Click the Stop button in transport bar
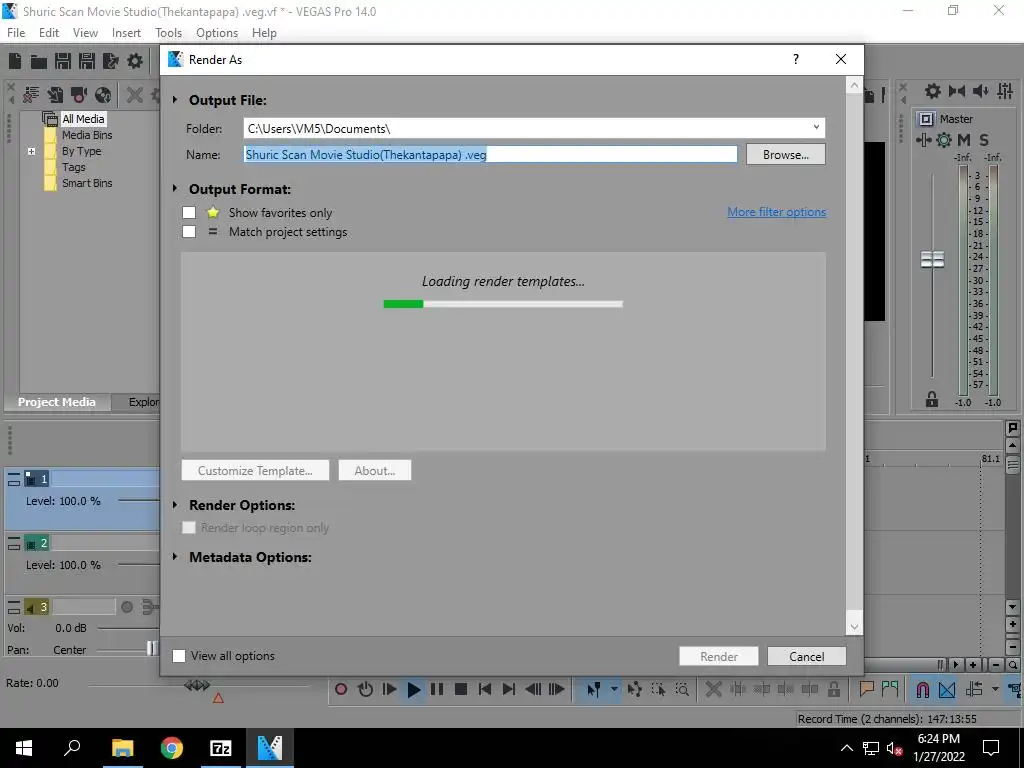The image size is (1024, 768). 460,689
